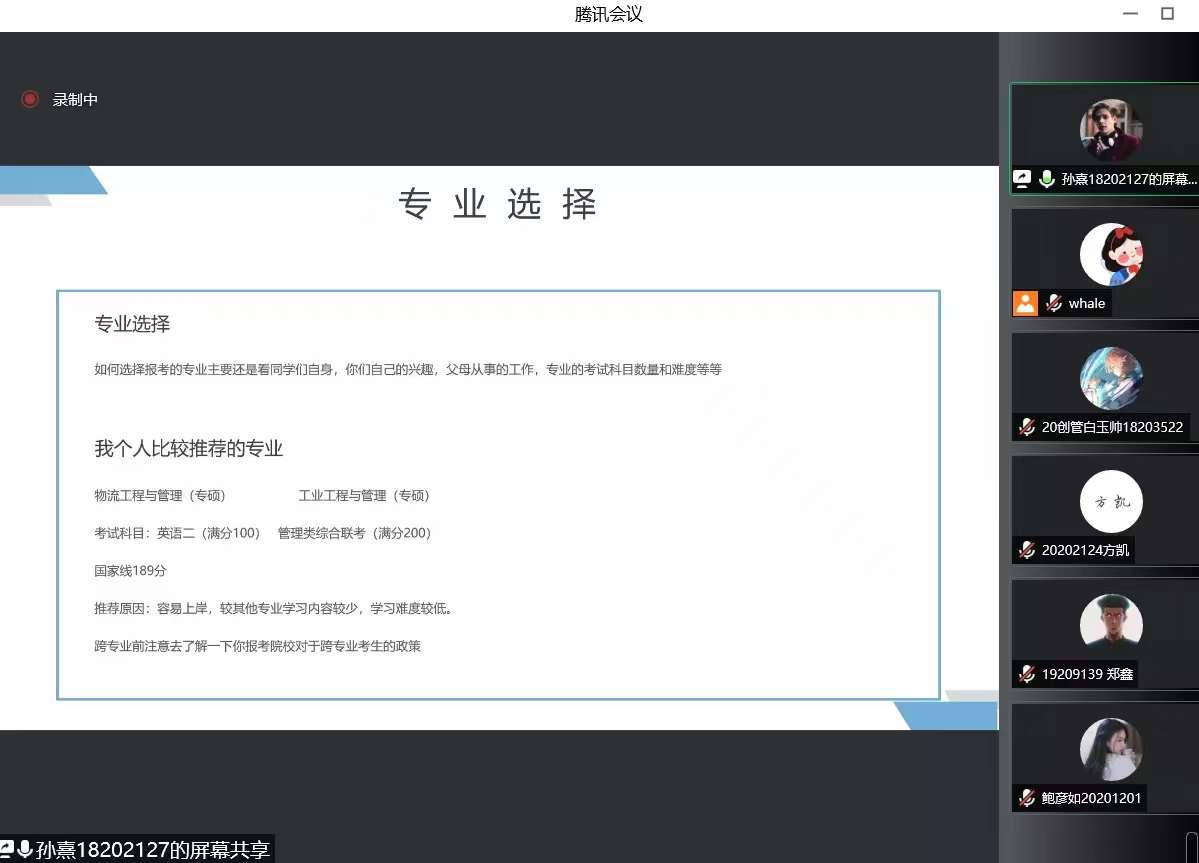Click the muted mic icon next to whale
This screenshot has width=1199, height=863.
(1053, 303)
